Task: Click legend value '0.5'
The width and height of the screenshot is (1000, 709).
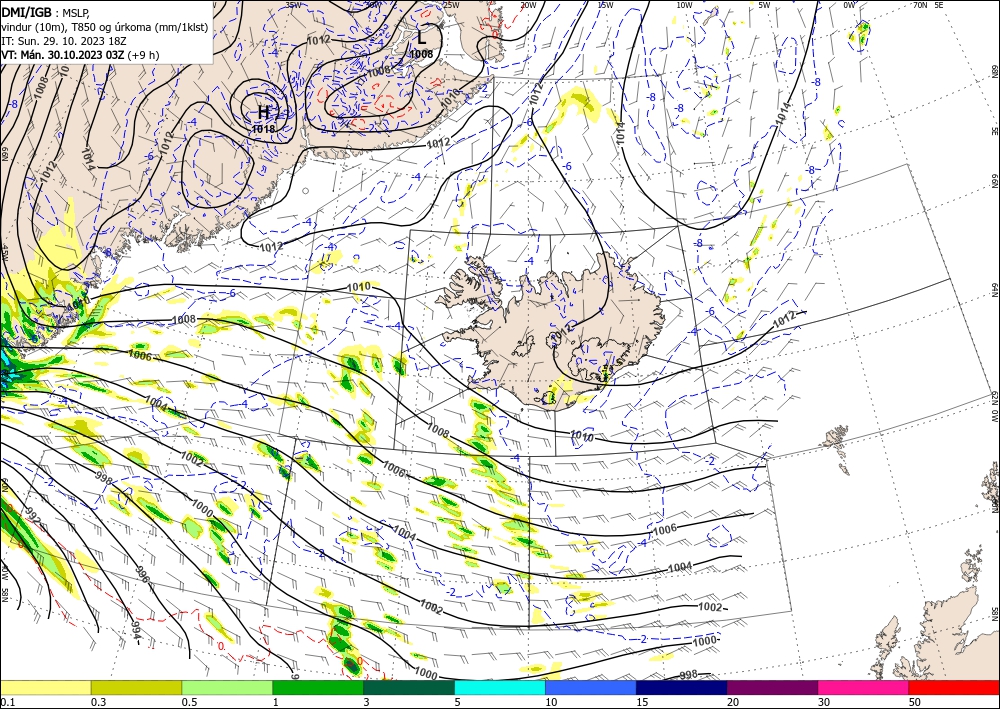Action: tap(189, 702)
